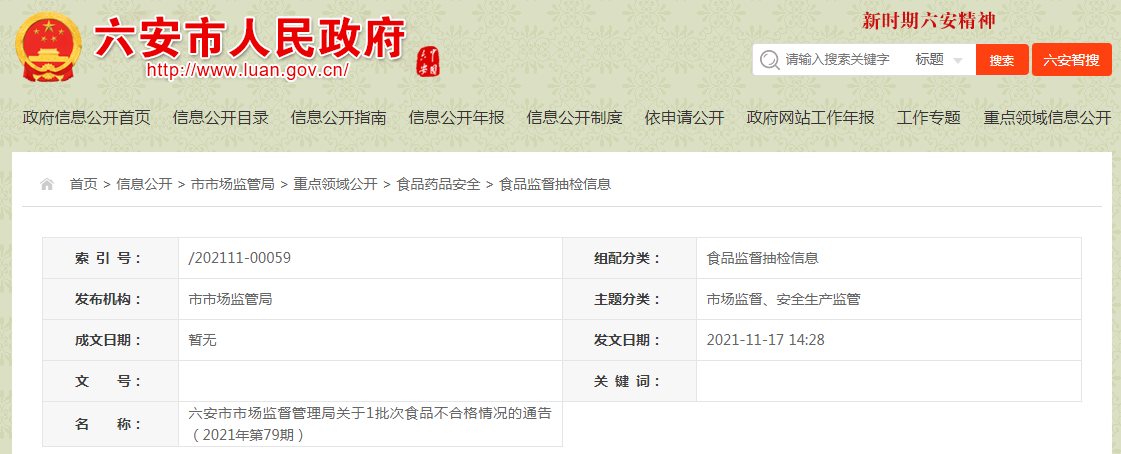Go to 食品监督抽检信息 in breadcrumb
This screenshot has height=454, width=1121.
pyautogui.click(x=555, y=184)
